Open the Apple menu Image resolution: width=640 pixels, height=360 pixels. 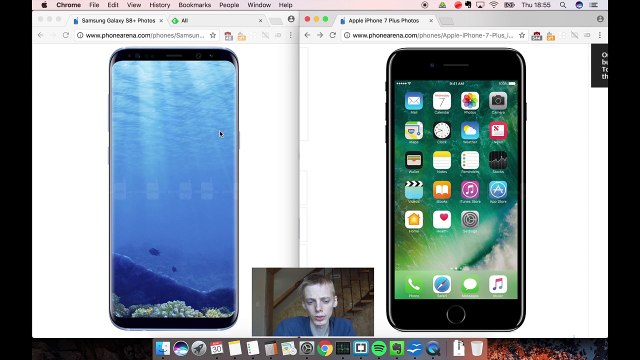tap(44, 5)
